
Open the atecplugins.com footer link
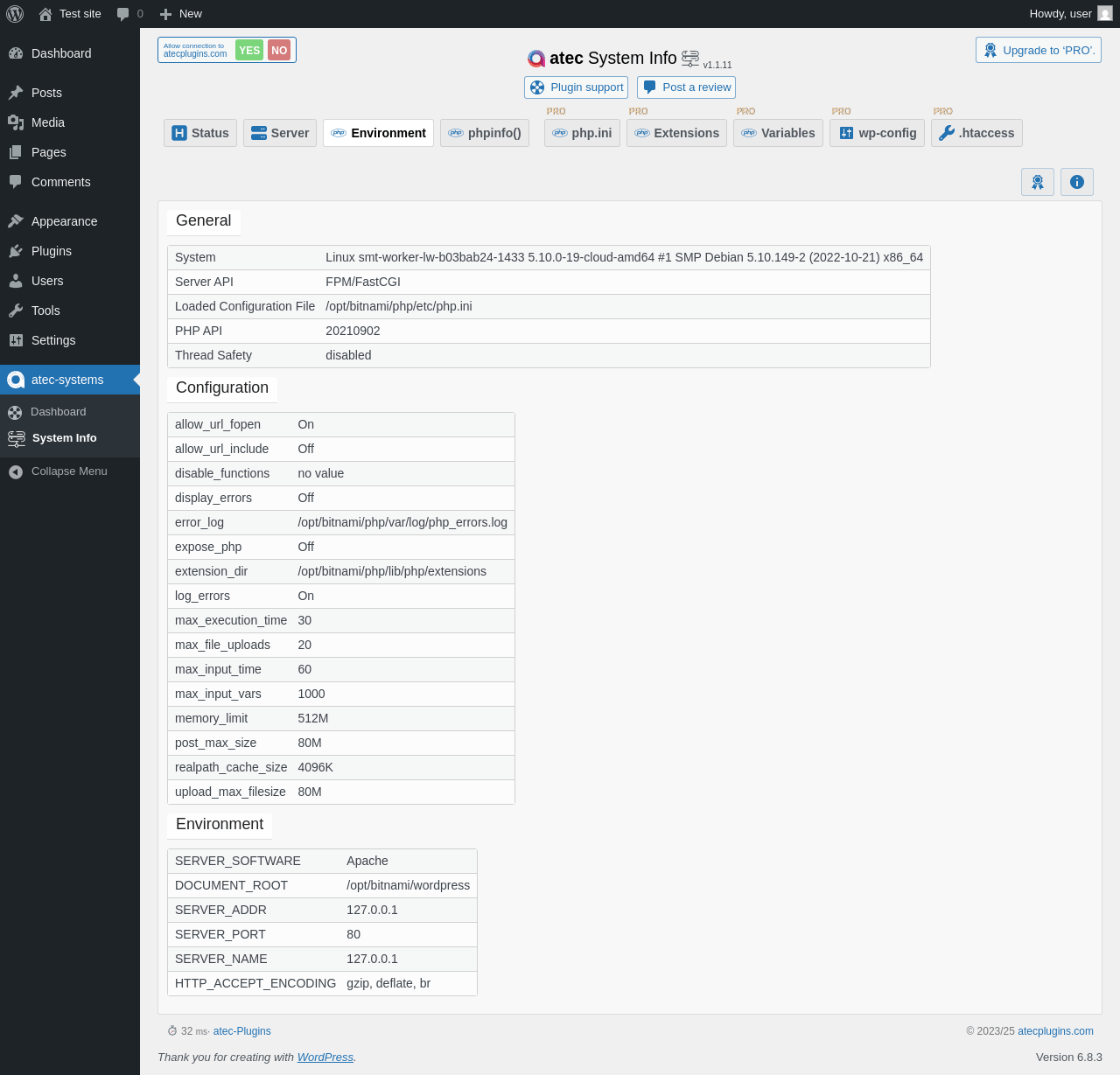coord(1055,1031)
